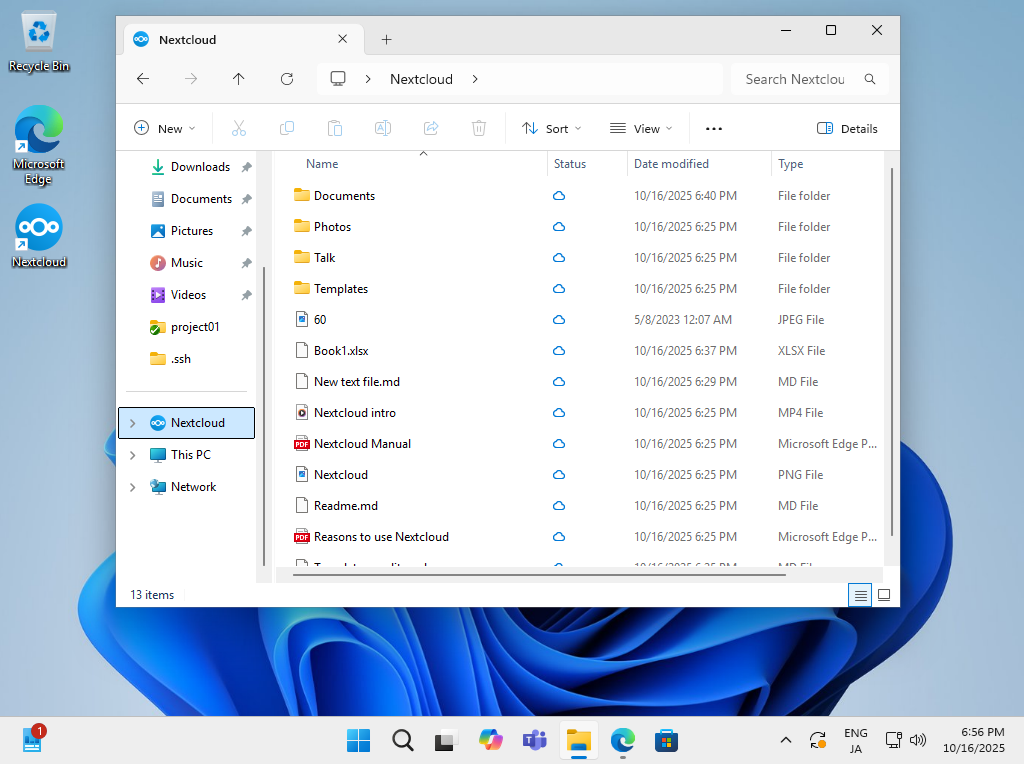Add a new tab

click(x=386, y=40)
